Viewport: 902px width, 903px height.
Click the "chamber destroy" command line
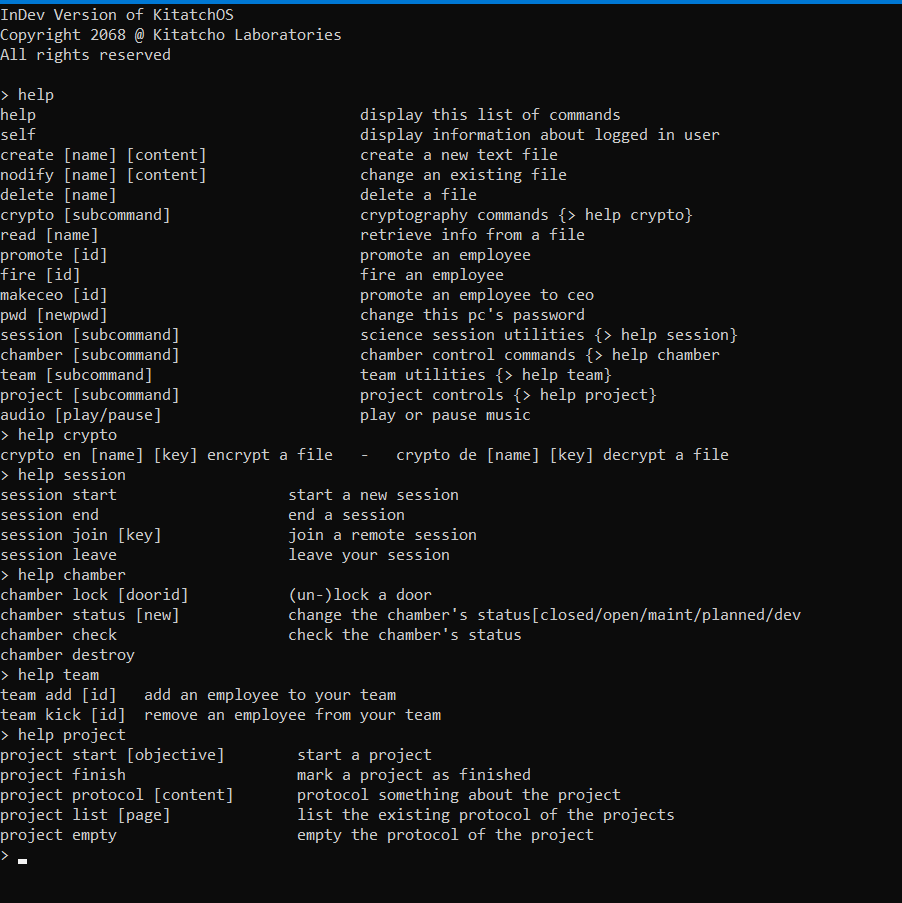click(68, 655)
